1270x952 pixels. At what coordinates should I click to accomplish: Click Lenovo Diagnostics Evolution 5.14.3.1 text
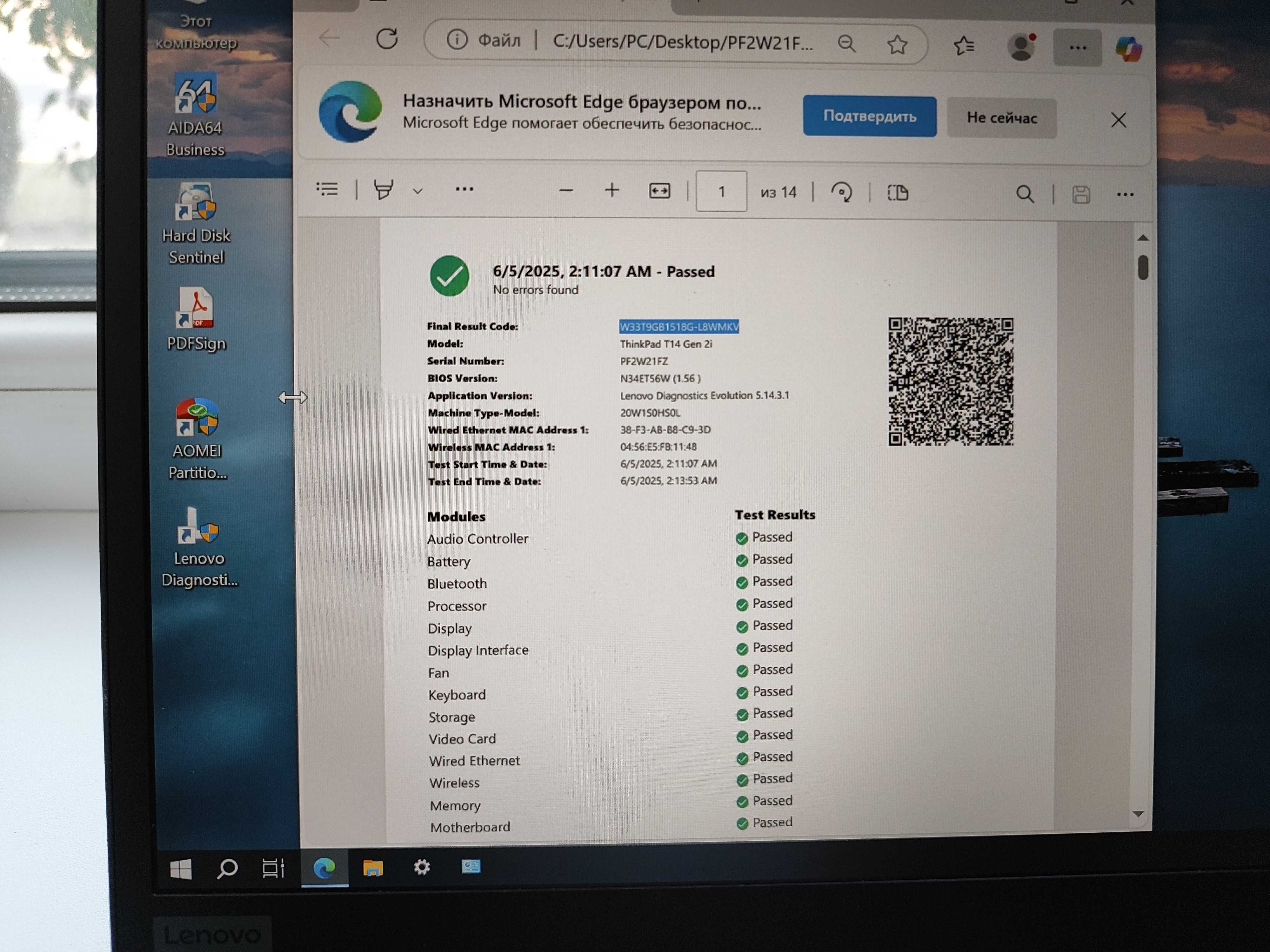(705, 395)
